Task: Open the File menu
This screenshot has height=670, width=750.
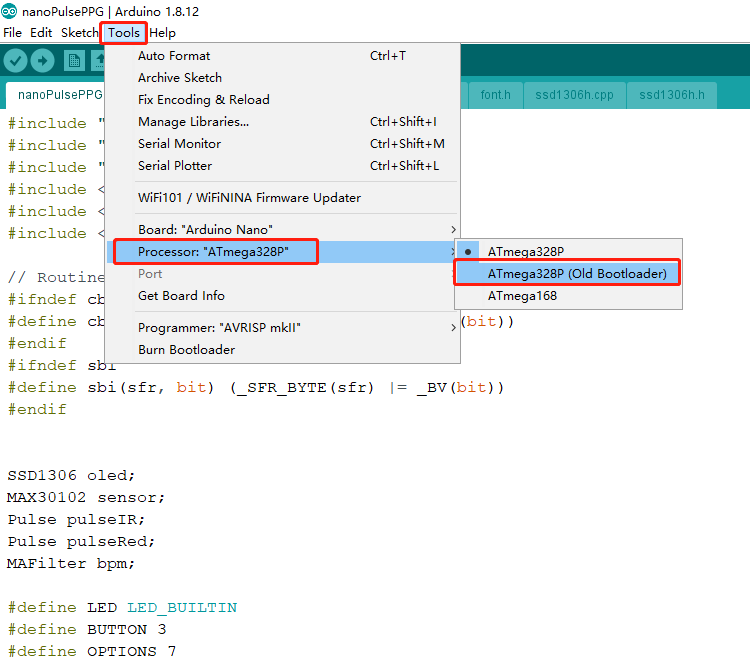Action: tap(12, 33)
